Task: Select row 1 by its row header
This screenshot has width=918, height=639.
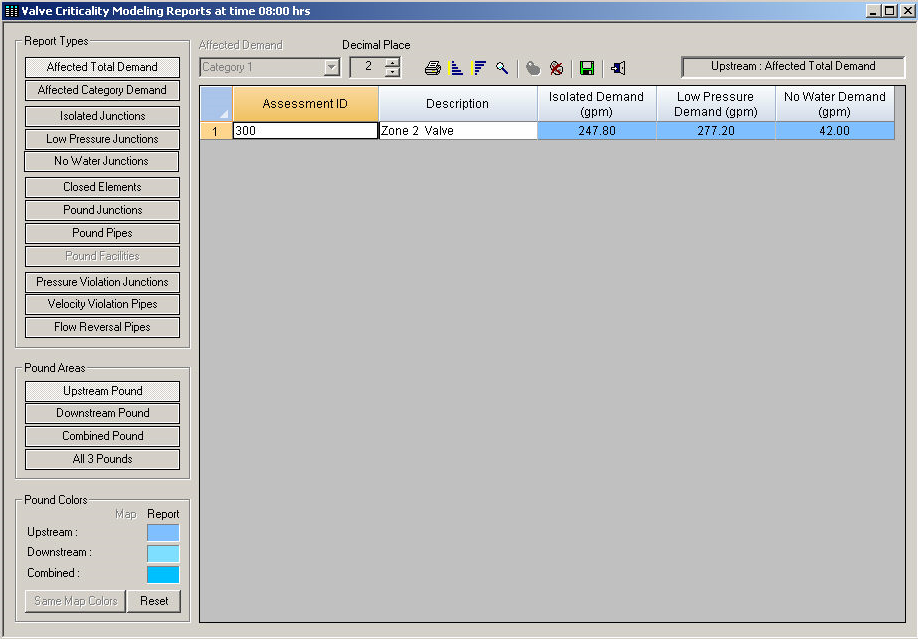Action: [216, 131]
